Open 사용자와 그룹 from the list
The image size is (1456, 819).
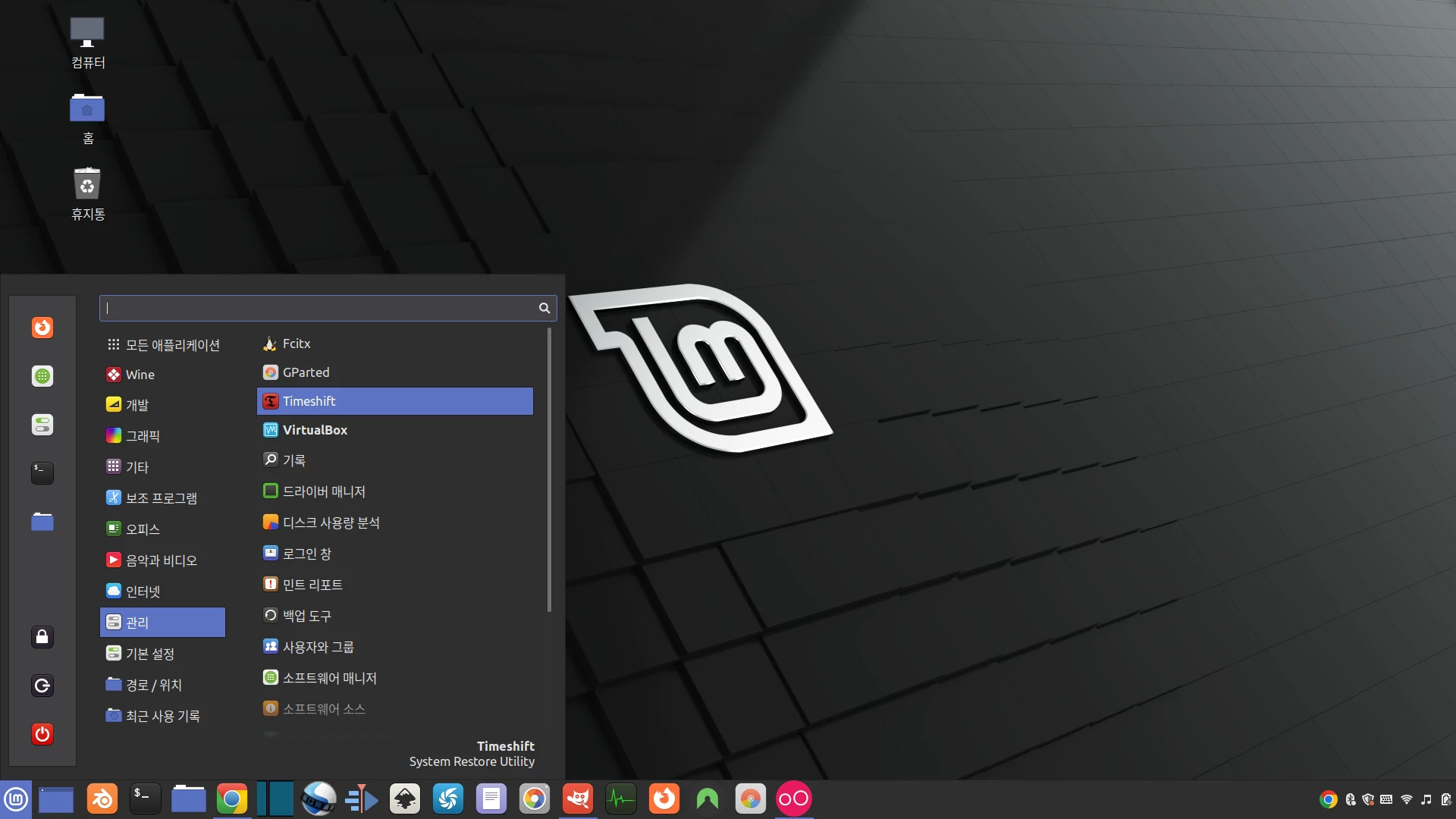click(395, 647)
